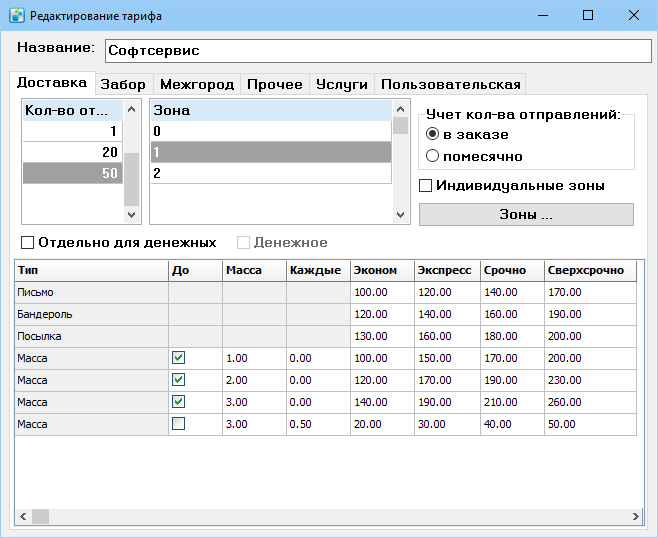The image size is (658, 538).
Task: Select zone 2 in Зона list
Action: pyautogui.click(x=271, y=173)
